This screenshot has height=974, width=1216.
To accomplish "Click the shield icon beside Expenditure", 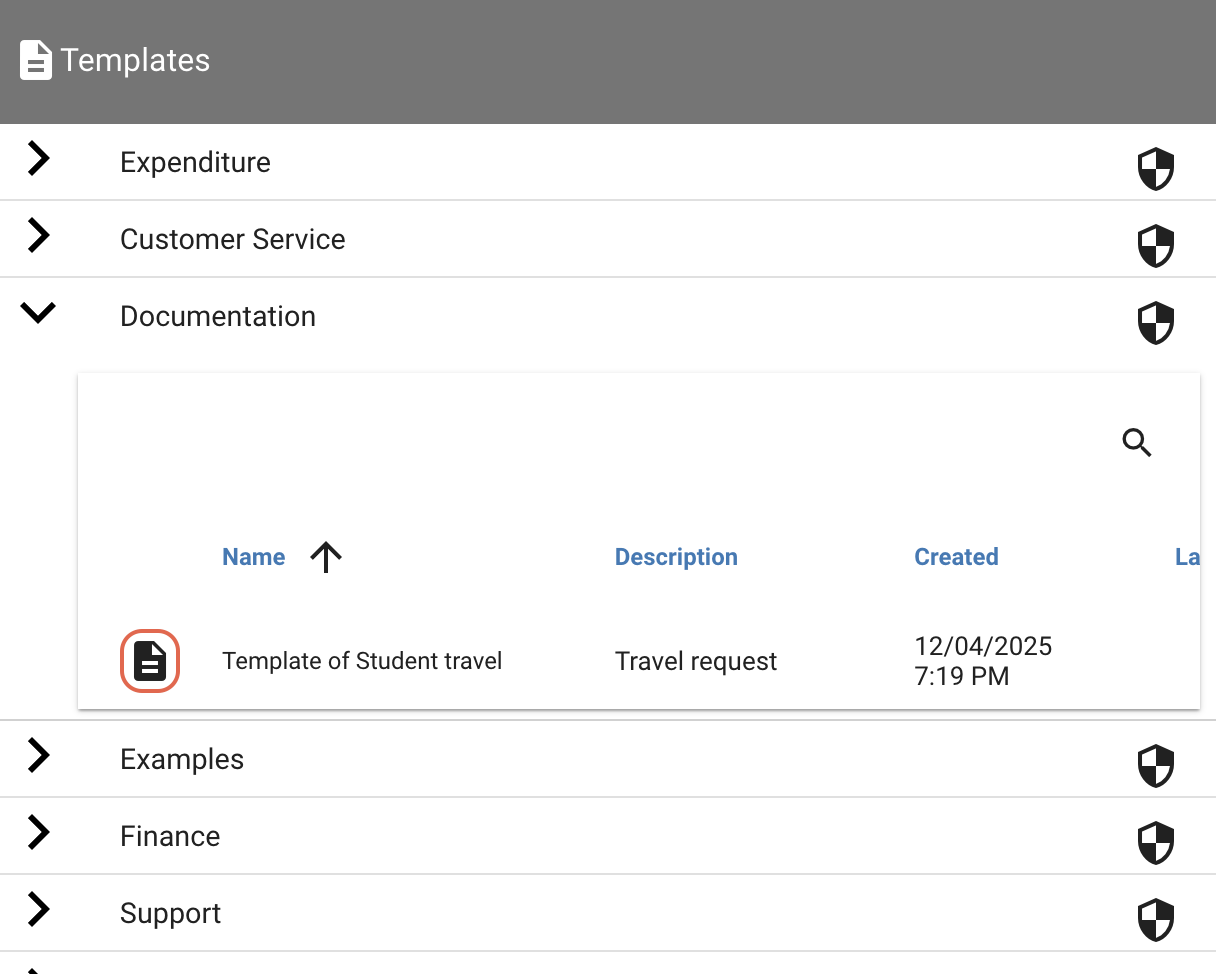I will click(1155, 170).
